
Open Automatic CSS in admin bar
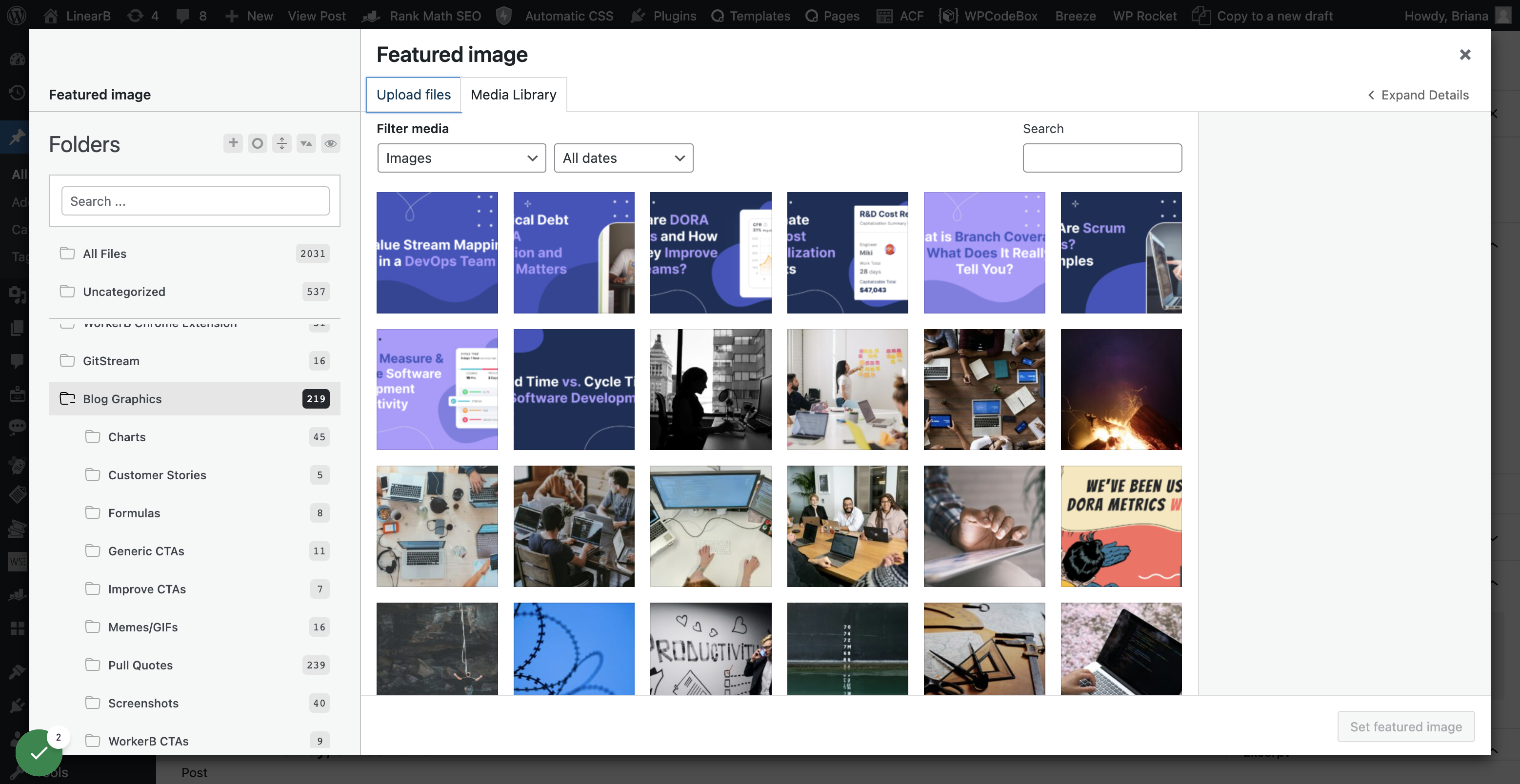[x=555, y=15]
